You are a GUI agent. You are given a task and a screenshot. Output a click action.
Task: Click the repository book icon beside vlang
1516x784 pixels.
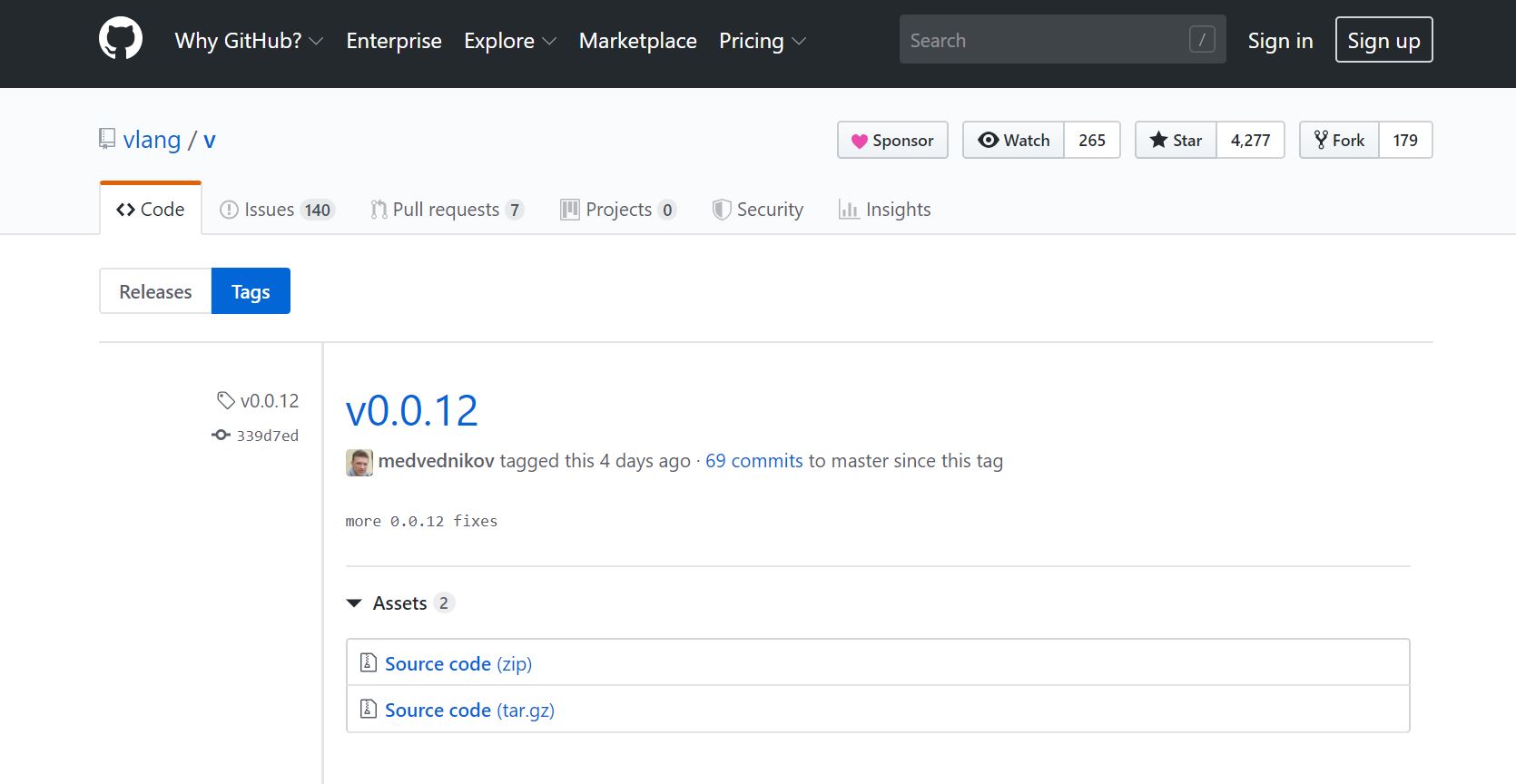pyautogui.click(x=107, y=139)
